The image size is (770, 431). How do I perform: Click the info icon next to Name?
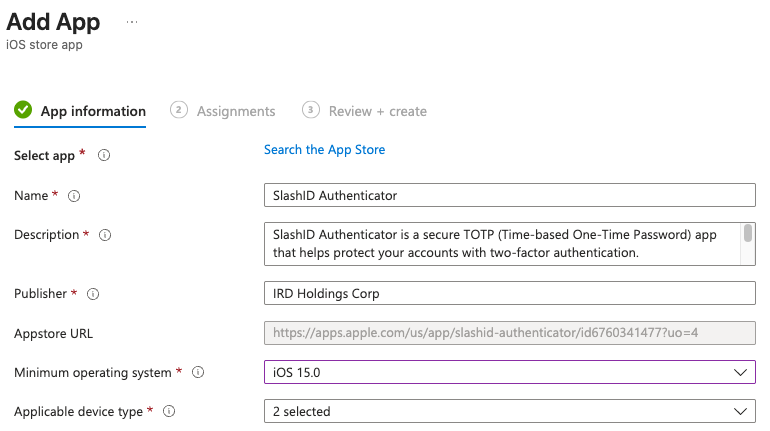[74, 196]
